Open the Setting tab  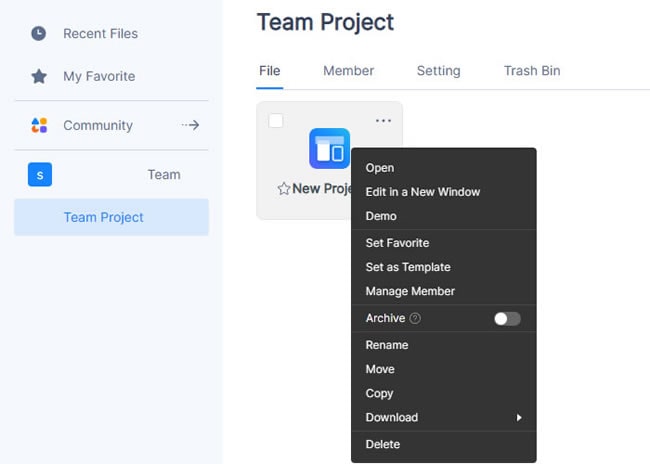439,71
